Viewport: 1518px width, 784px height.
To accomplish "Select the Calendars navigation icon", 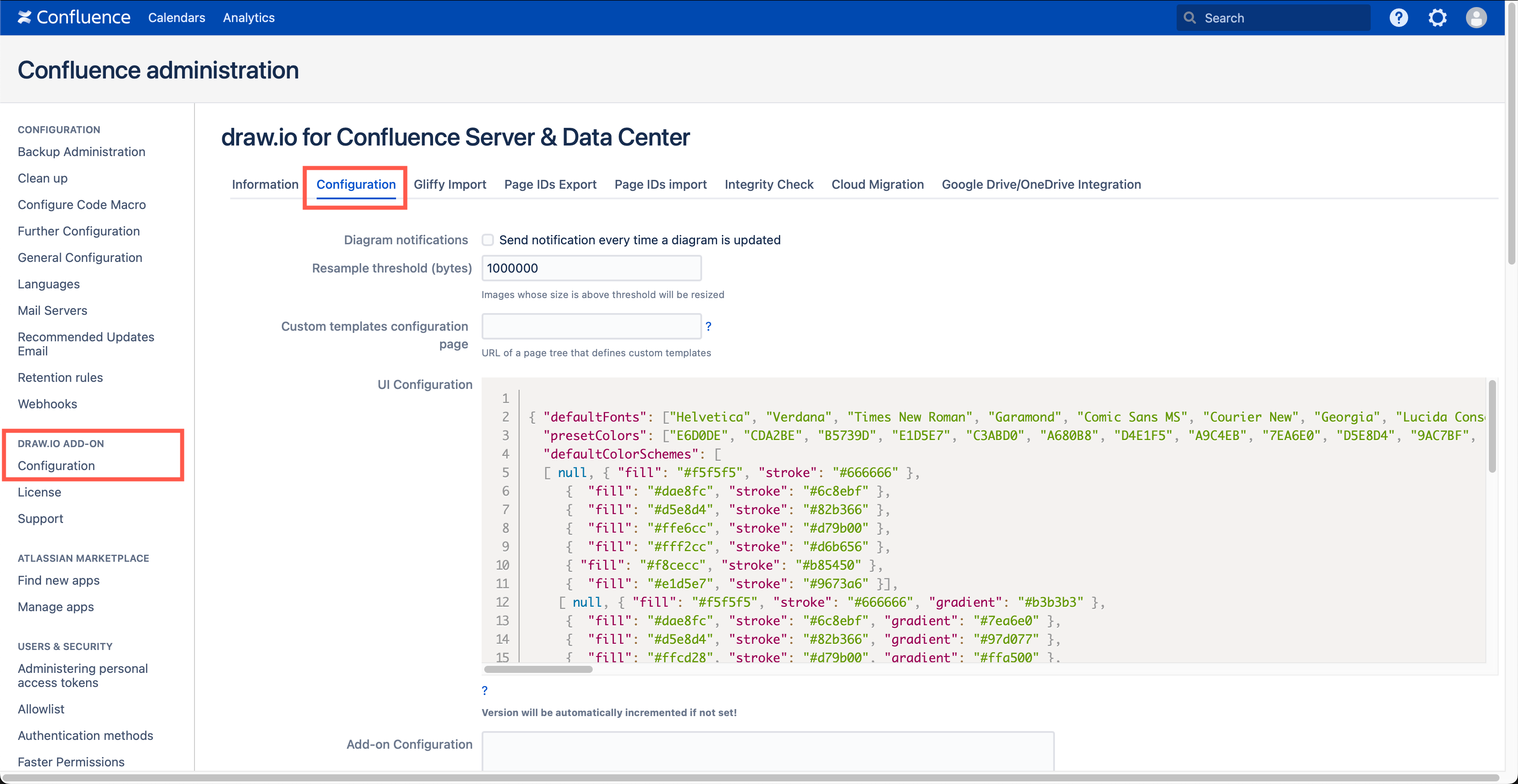I will pos(175,17).
